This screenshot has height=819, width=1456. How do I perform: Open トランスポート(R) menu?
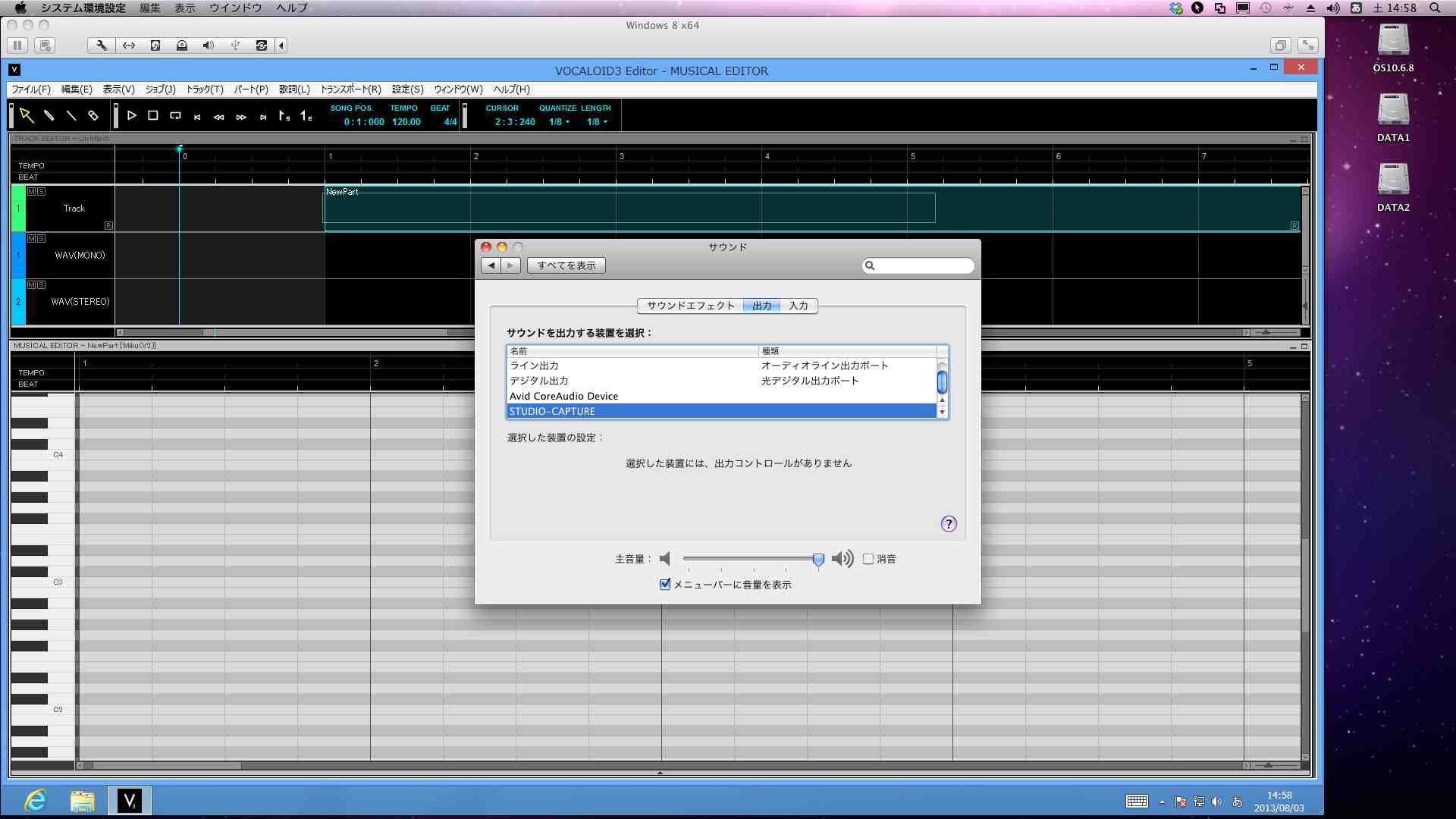pyautogui.click(x=350, y=89)
